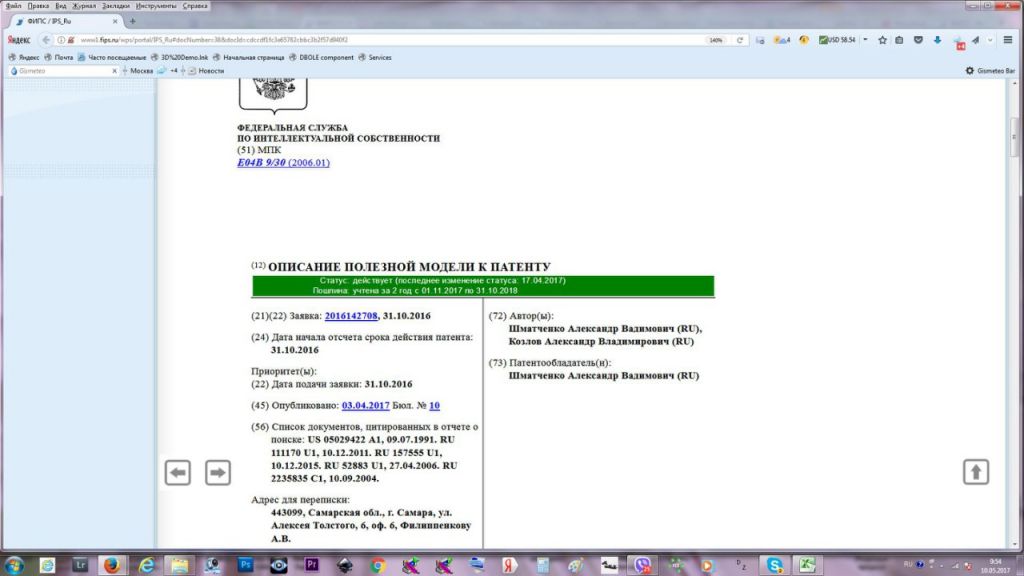Open the Firefox hamburger menu
This screenshot has width=1024, height=576.
tap(1008, 40)
